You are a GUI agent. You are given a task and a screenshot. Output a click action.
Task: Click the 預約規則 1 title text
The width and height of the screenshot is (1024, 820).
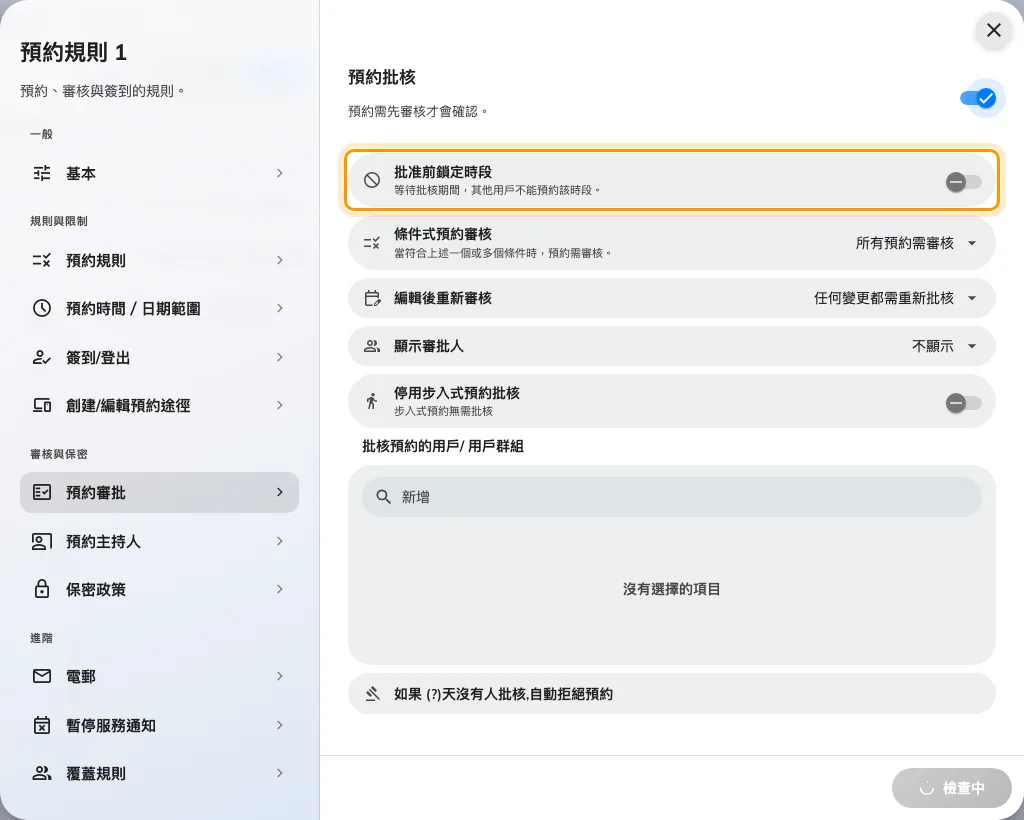tap(73, 52)
